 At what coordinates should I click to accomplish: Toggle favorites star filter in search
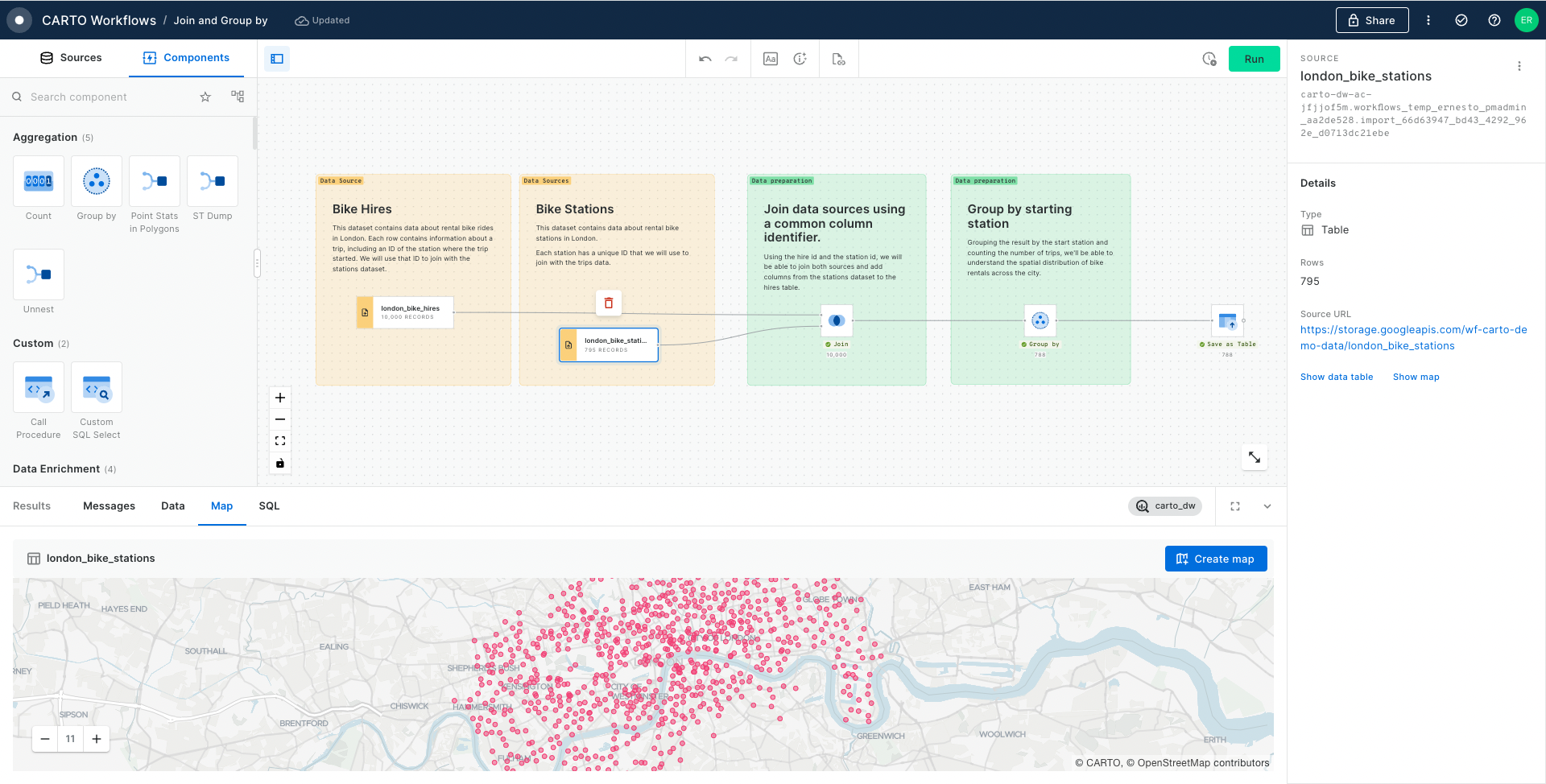[x=205, y=97]
